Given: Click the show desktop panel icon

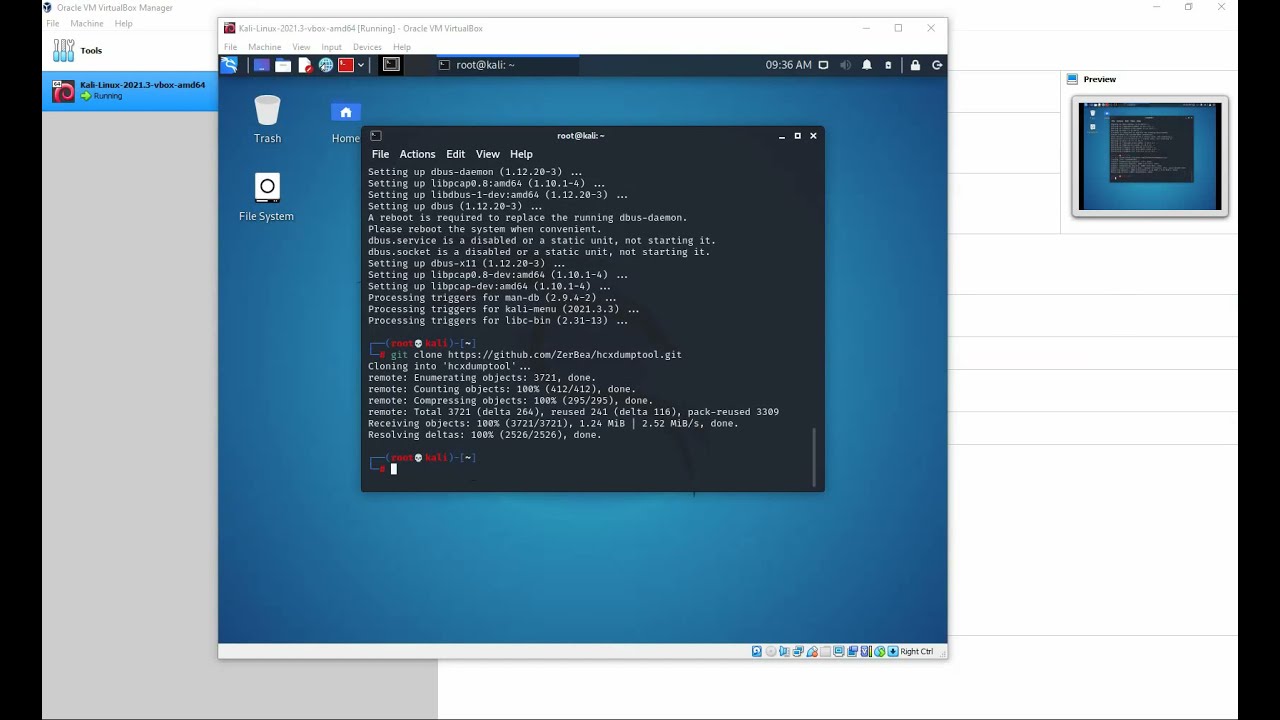Looking at the screenshot, I should click(x=261, y=65).
